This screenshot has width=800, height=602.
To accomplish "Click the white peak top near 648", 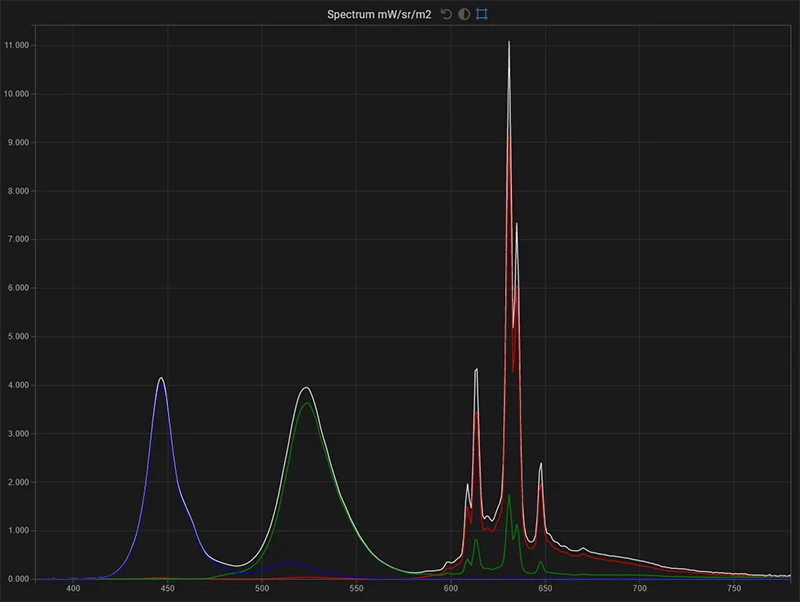I will tap(541, 464).
